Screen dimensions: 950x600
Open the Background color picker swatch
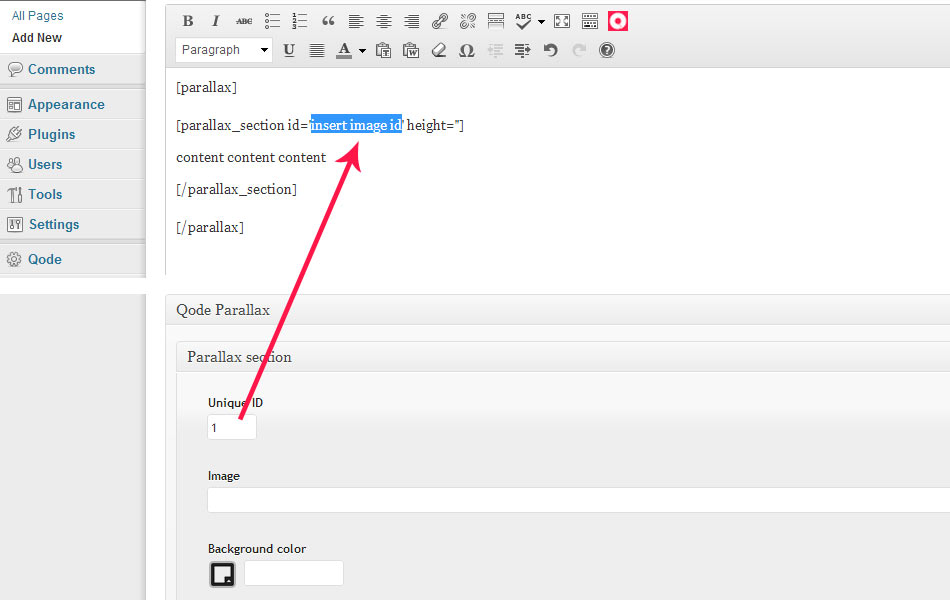point(222,574)
